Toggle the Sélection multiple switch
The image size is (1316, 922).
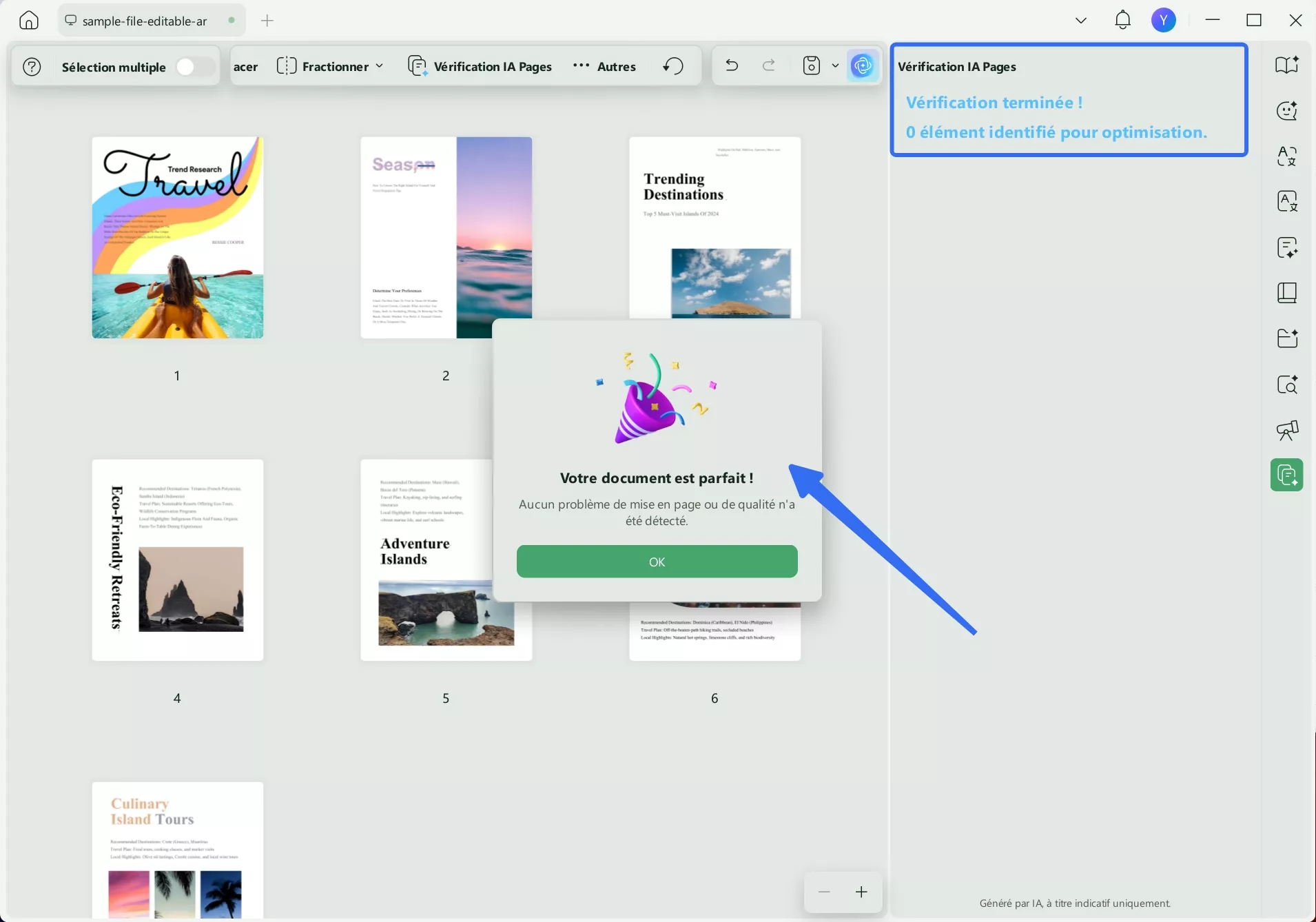(x=195, y=67)
